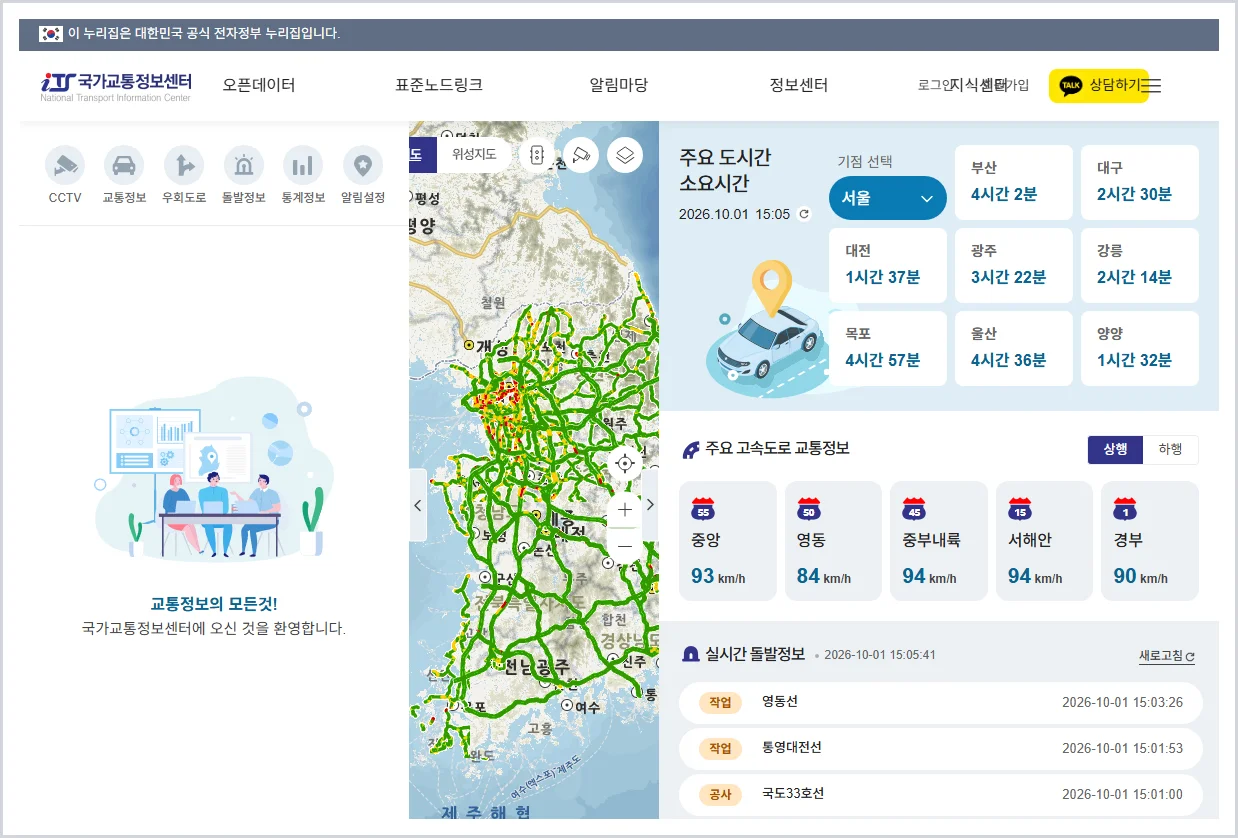Open the 목포 travel time card
The image size is (1238, 838).
point(888,348)
